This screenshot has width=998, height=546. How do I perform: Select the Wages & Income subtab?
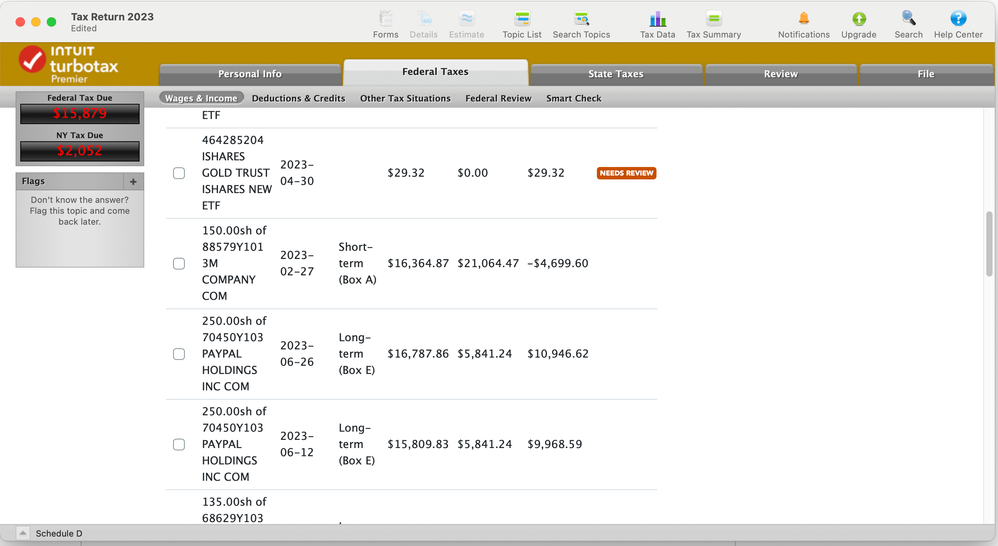(x=201, y=98)
